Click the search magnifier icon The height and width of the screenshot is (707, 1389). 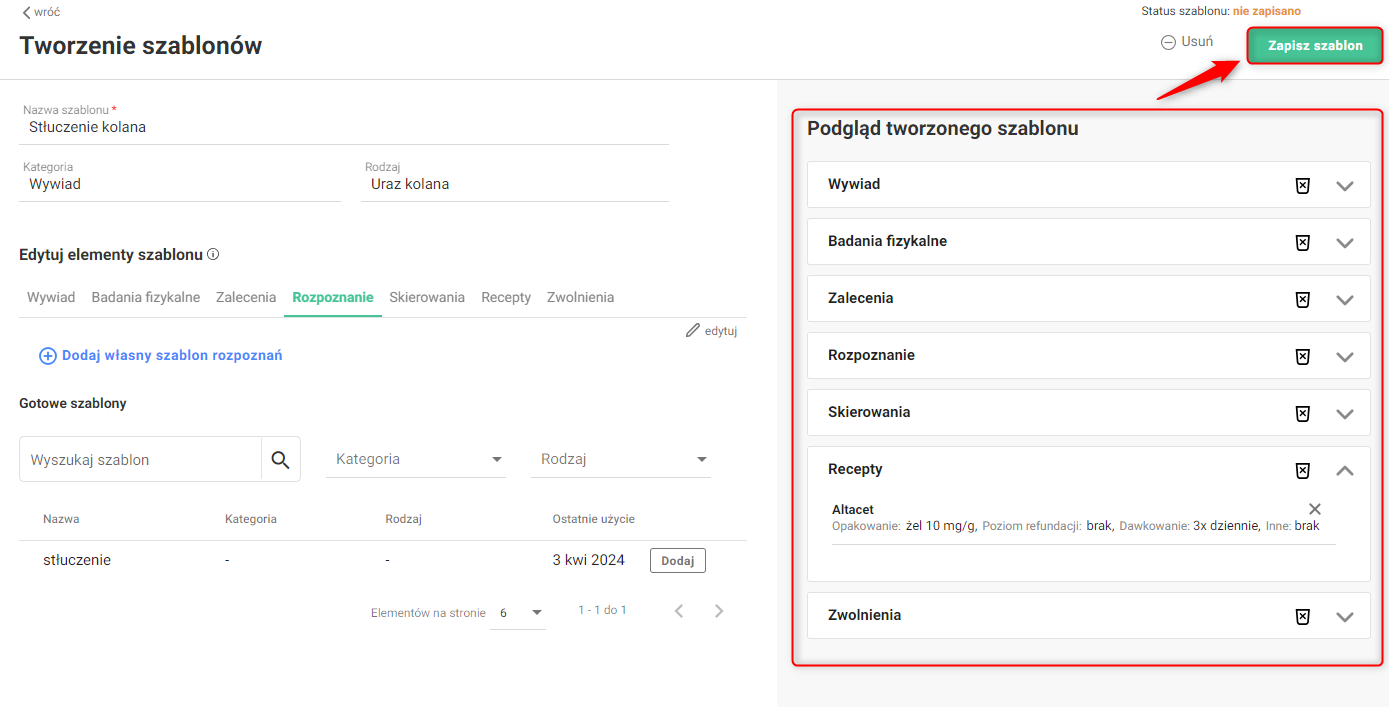(x=280, y=460)
